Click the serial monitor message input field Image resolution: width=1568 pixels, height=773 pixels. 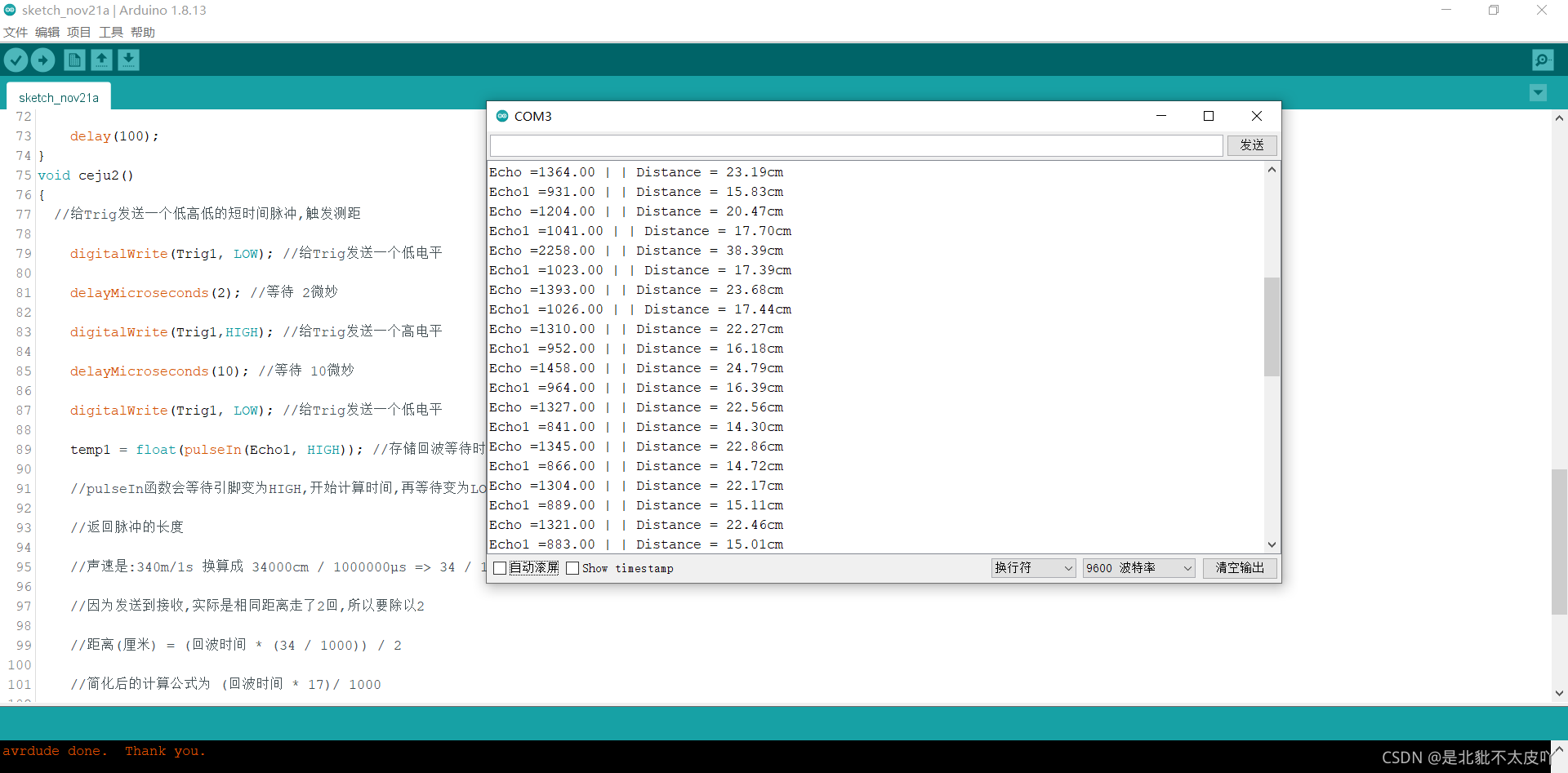point(856,145)
